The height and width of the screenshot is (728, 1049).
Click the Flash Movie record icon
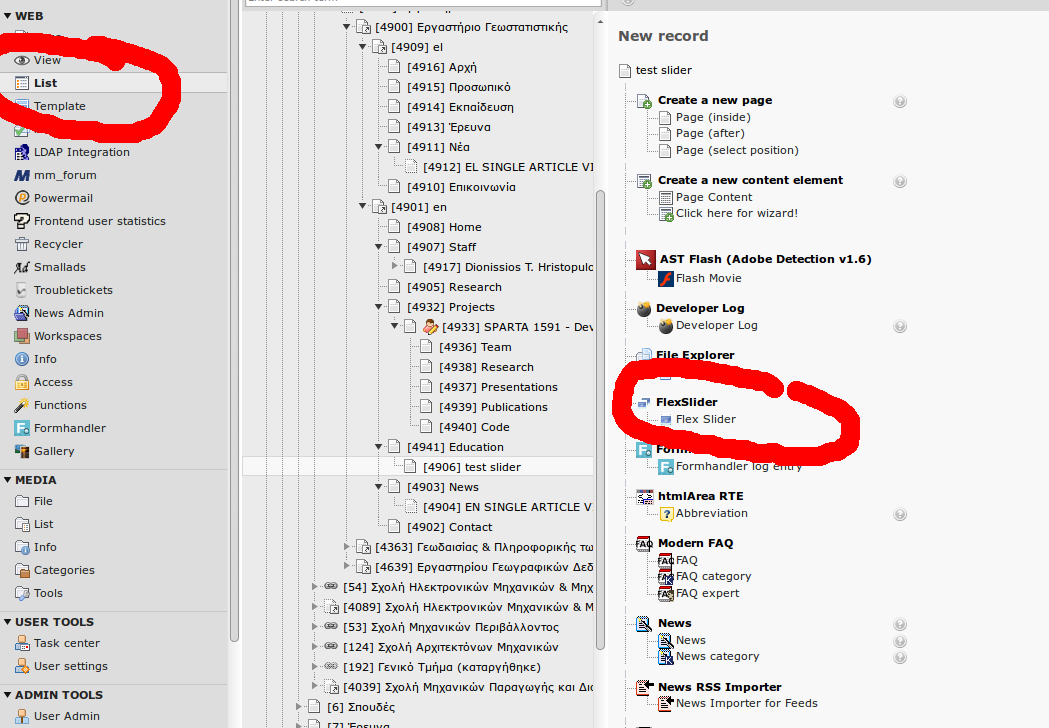pyautogui.click(x=666, y=278)
